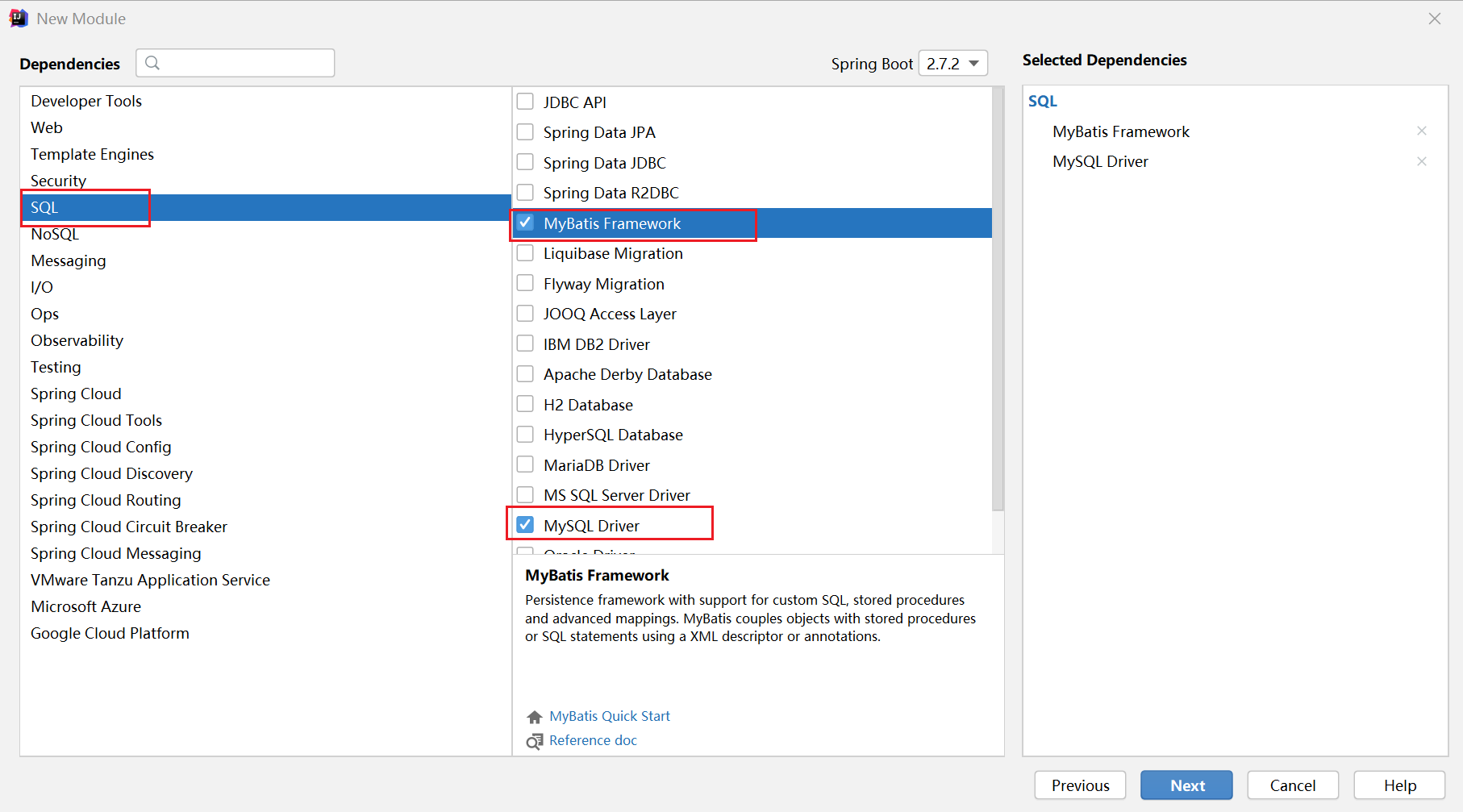This screenshot has height=812, width=1463.
Task: Open the Observability category
Action: point(265,340)
